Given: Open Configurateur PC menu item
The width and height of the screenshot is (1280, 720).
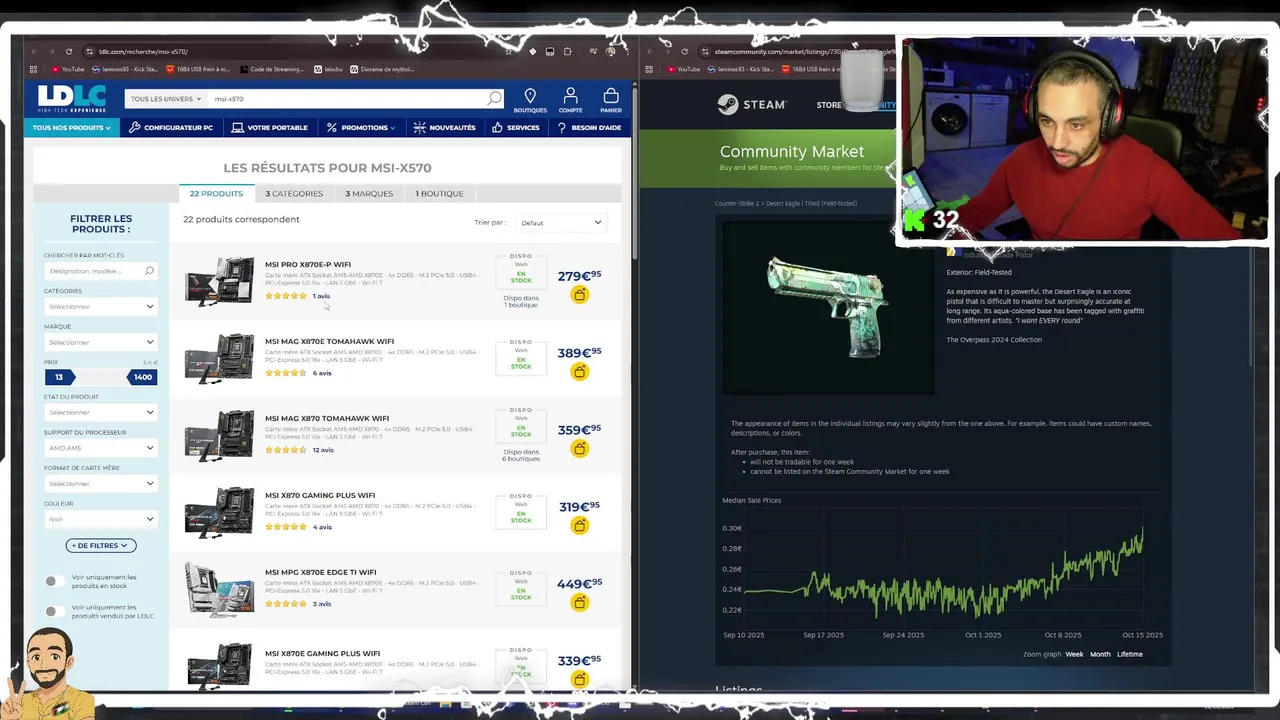Looking at the screenshot, I should tap(171, 127).
